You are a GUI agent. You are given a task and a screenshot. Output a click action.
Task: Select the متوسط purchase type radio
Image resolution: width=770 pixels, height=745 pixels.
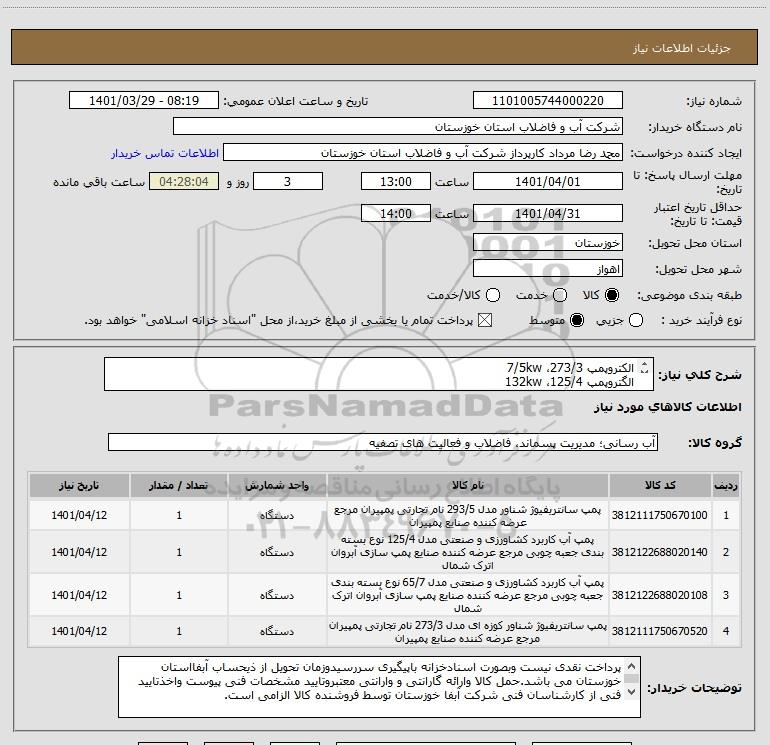point(577,320)
